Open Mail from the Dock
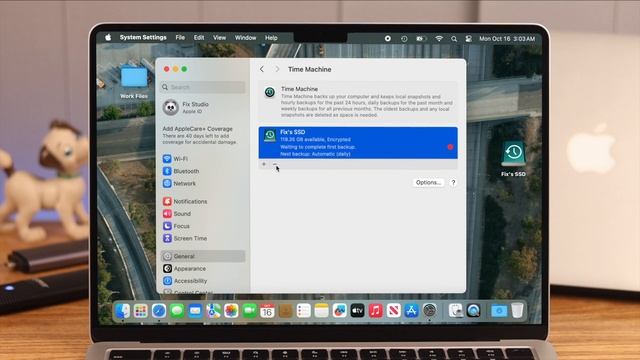This screenshot has height=360, width=640. (x=195, y=311)
